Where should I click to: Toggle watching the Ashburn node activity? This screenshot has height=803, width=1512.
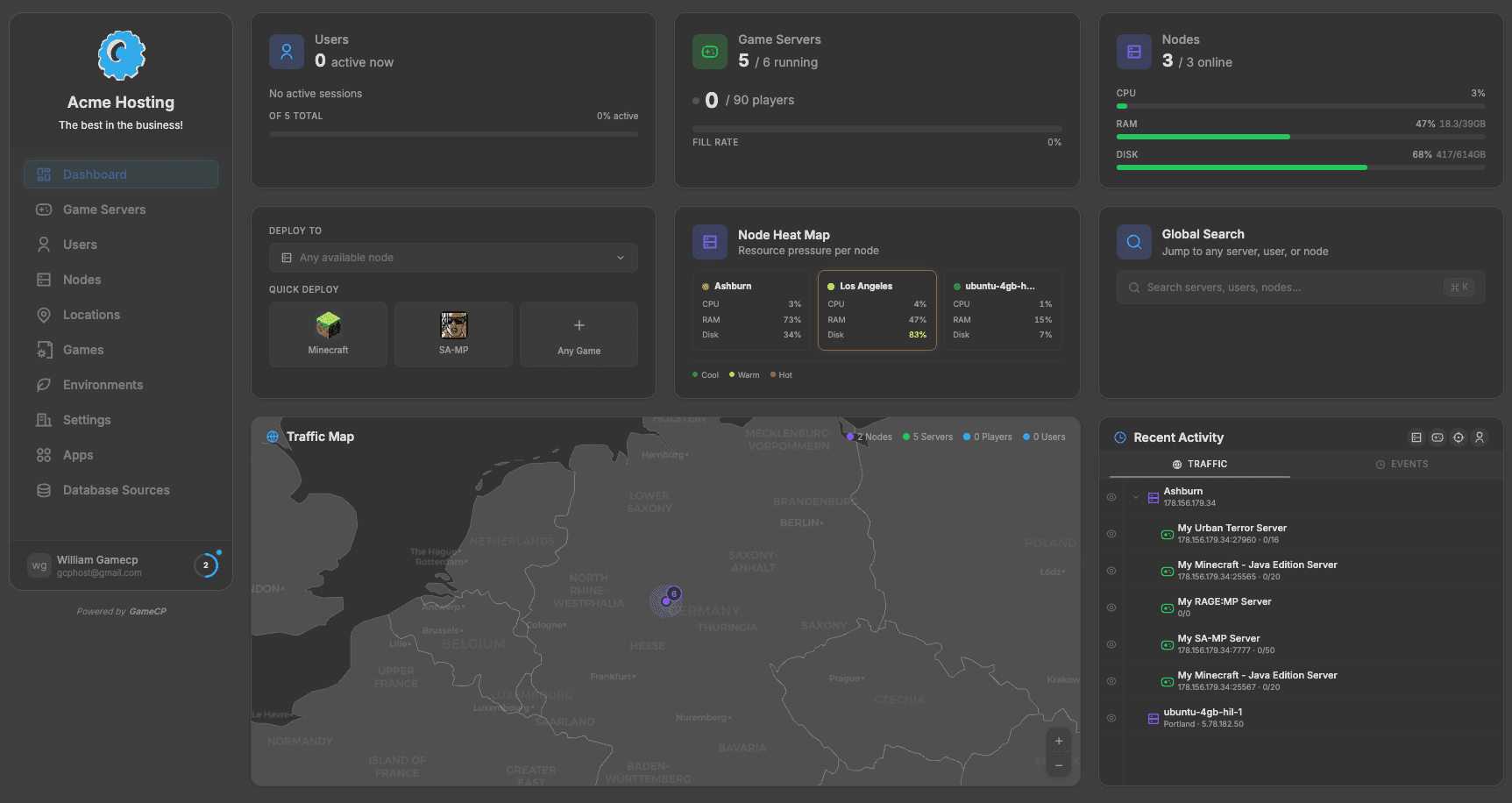coord(1111,497)
